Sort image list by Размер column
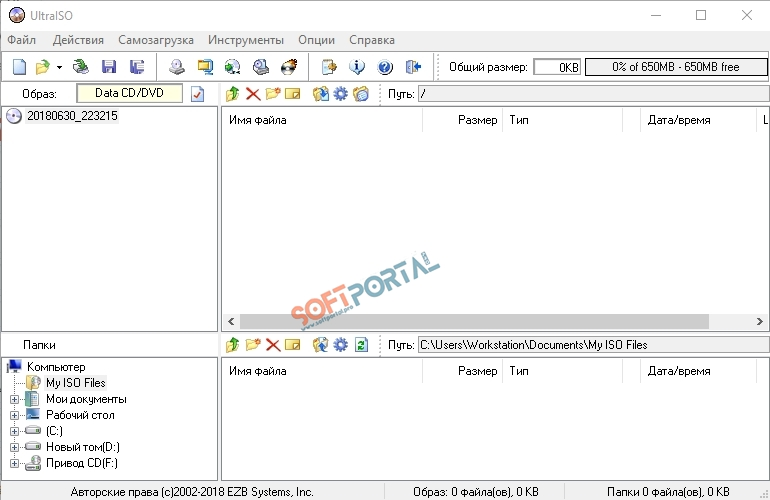770x500 pixels. 463,120
